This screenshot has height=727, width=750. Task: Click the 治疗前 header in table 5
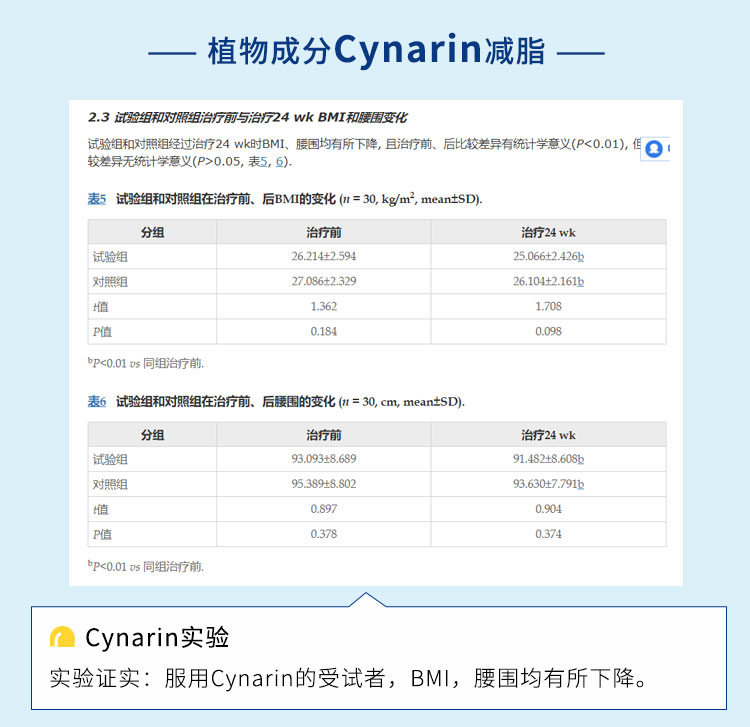pos(324,232)
